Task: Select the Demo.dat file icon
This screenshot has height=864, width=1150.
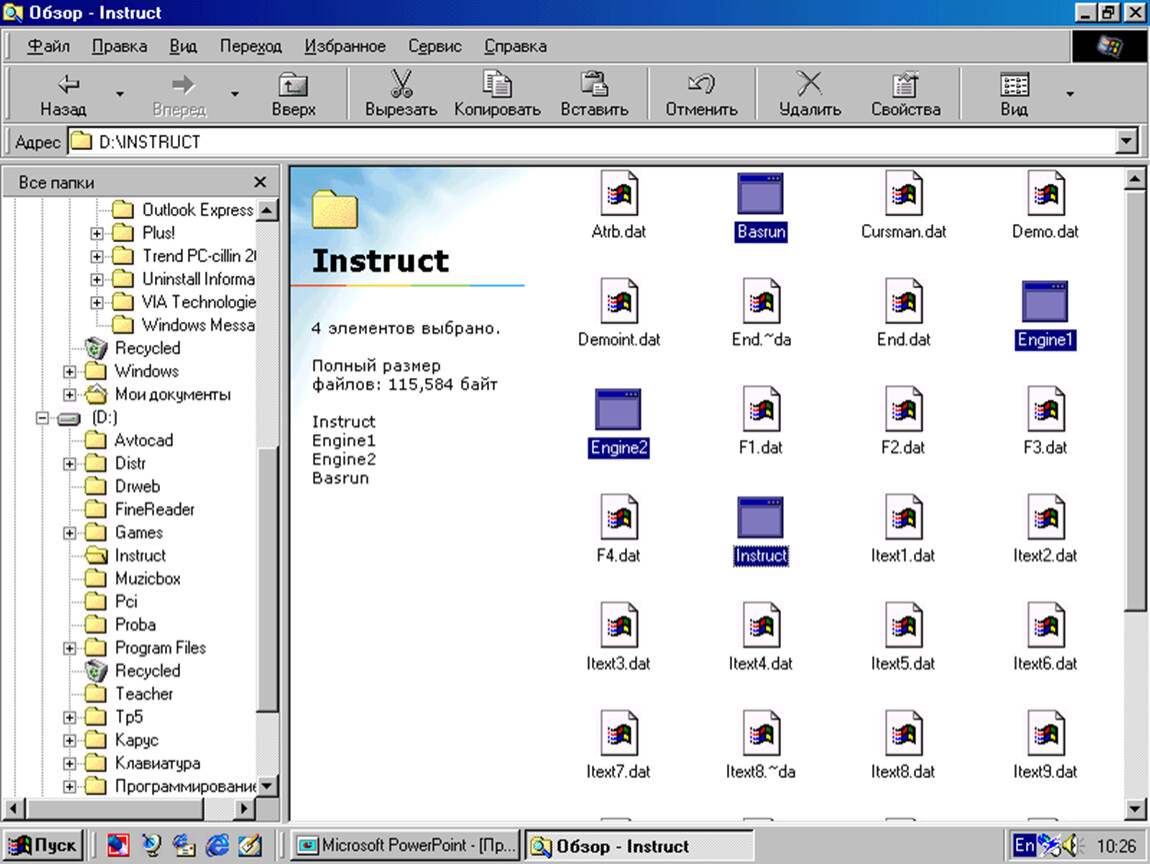Action: click(x=1046, y=195)
